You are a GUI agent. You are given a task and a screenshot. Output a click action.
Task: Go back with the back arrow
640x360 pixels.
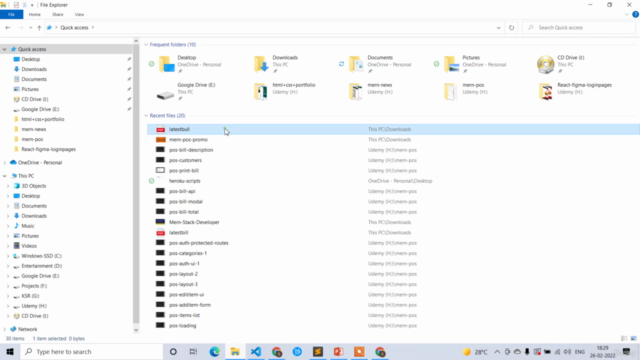tap(8, 28)
